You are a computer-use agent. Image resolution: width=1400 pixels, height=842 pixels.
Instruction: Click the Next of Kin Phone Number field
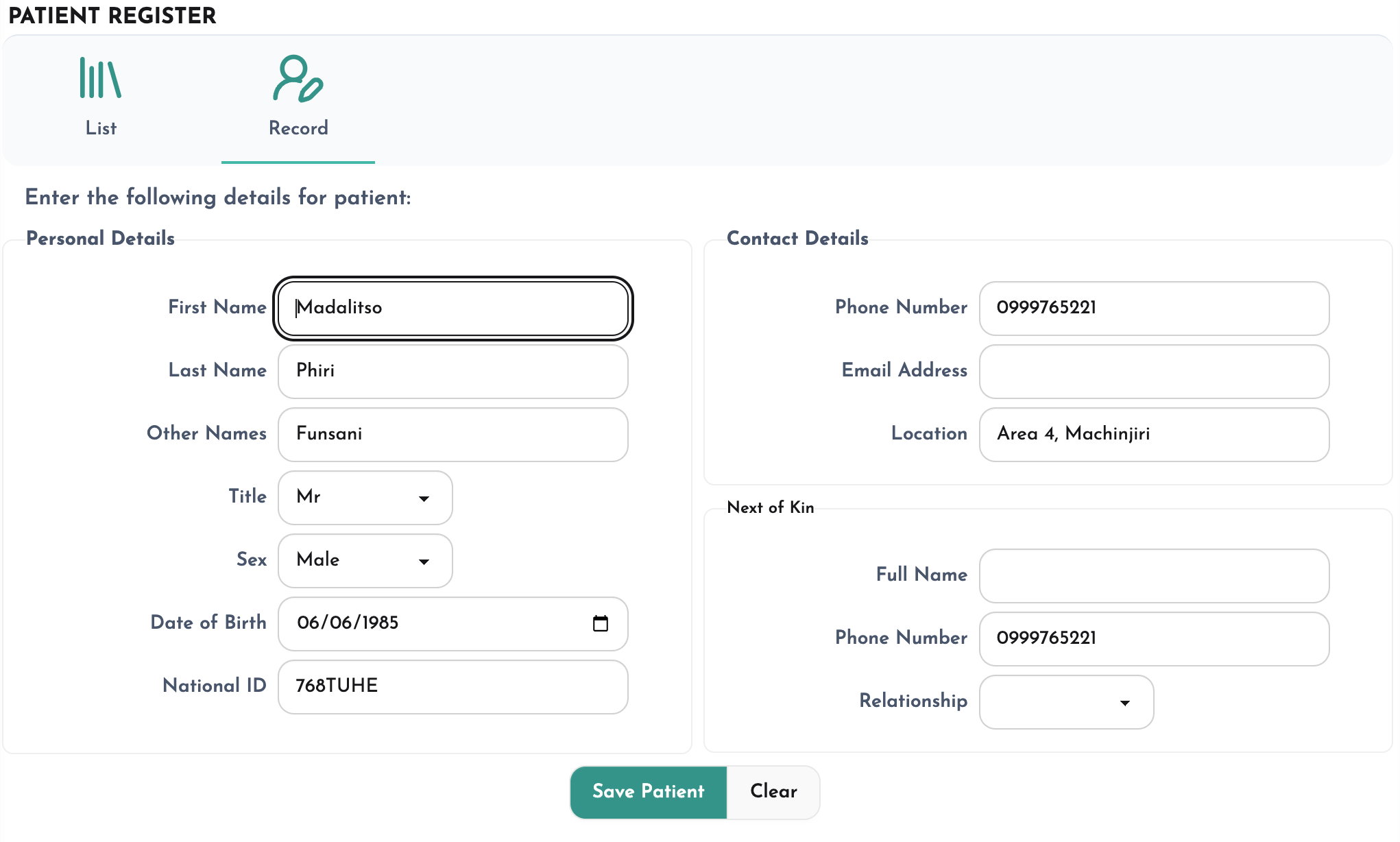tap(1155, 639)
